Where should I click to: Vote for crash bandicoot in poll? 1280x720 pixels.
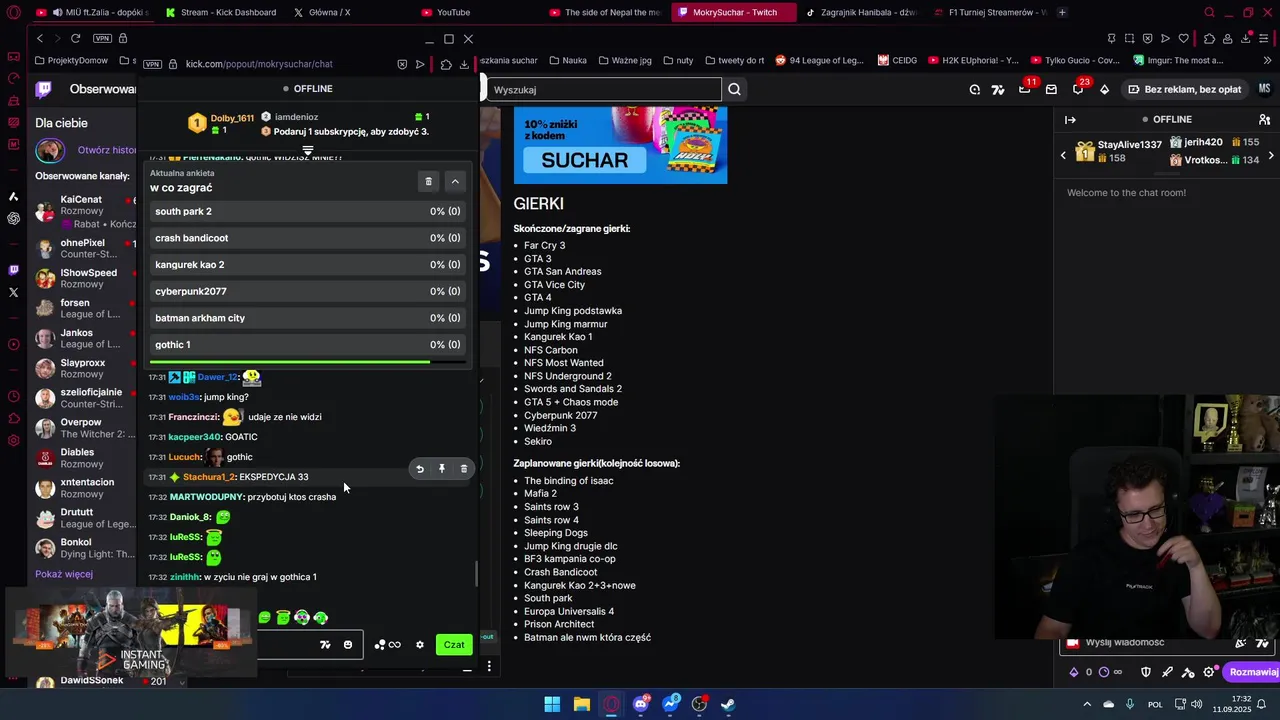307,238
